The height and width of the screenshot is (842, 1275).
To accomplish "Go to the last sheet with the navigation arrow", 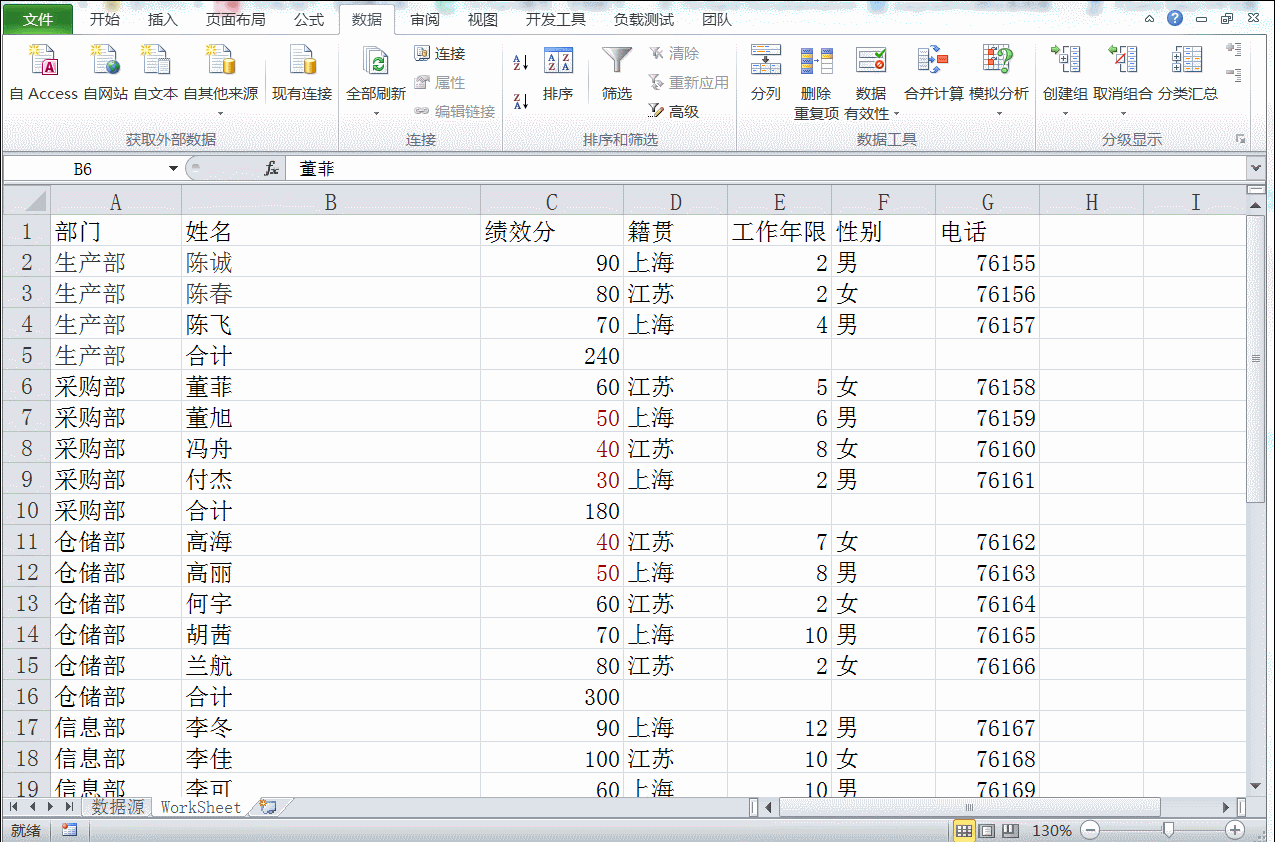I will tap(68, 806).
